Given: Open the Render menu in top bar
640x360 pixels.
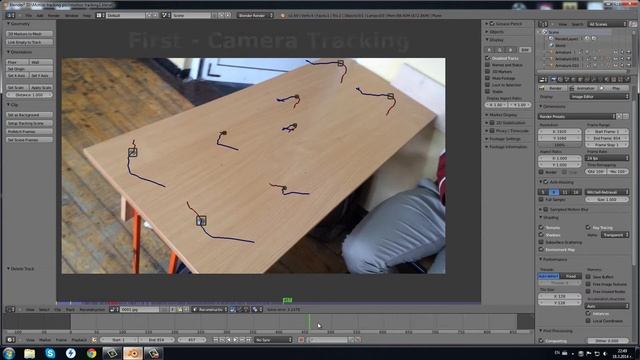Looking at the screenshot, I should click(54, 15).
